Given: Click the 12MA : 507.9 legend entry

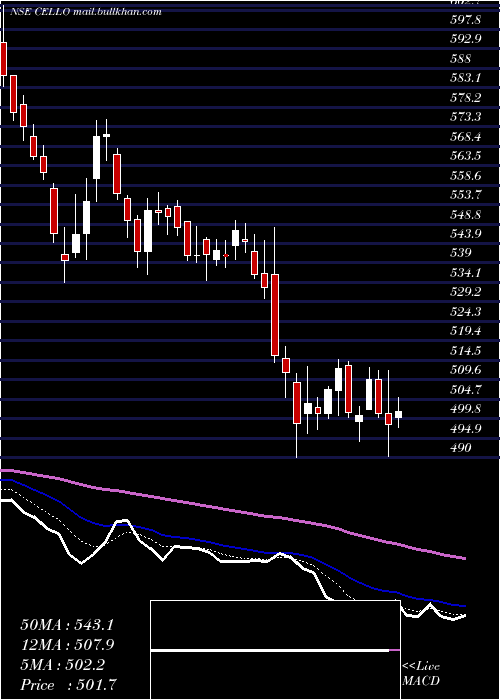Looking at the screenshot, I should (67, 645).
